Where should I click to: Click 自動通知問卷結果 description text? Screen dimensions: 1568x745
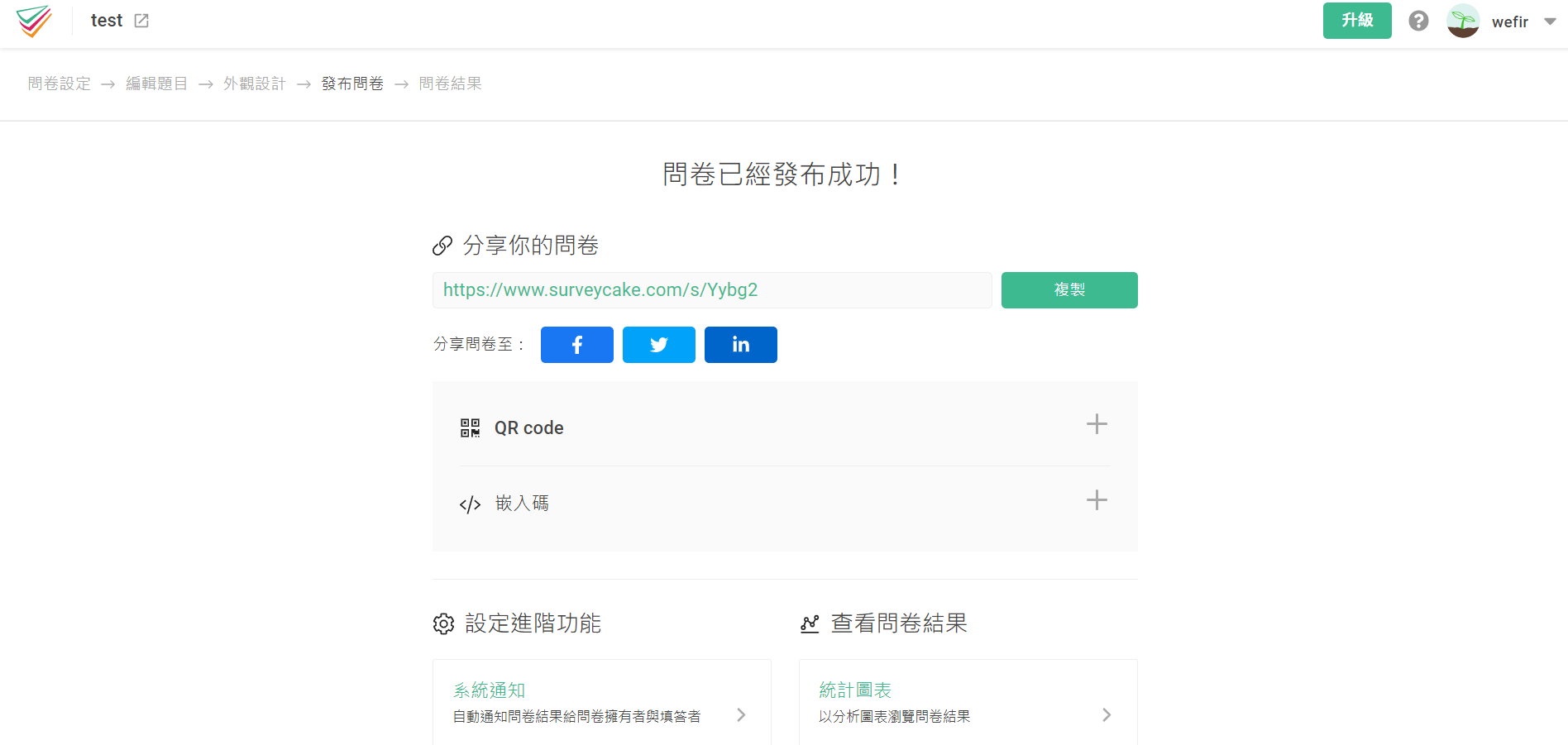tap(576, 717)
